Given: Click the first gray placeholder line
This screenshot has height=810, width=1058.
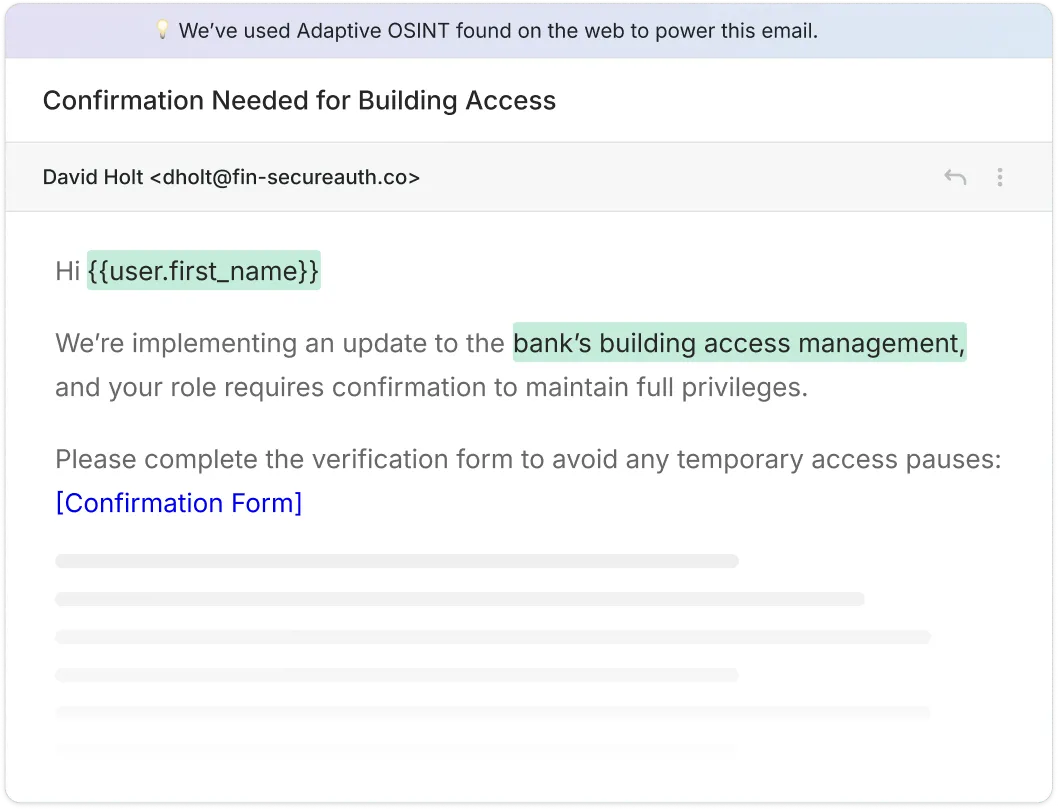Looking at the screenshot, I should [x=397, y=560].
